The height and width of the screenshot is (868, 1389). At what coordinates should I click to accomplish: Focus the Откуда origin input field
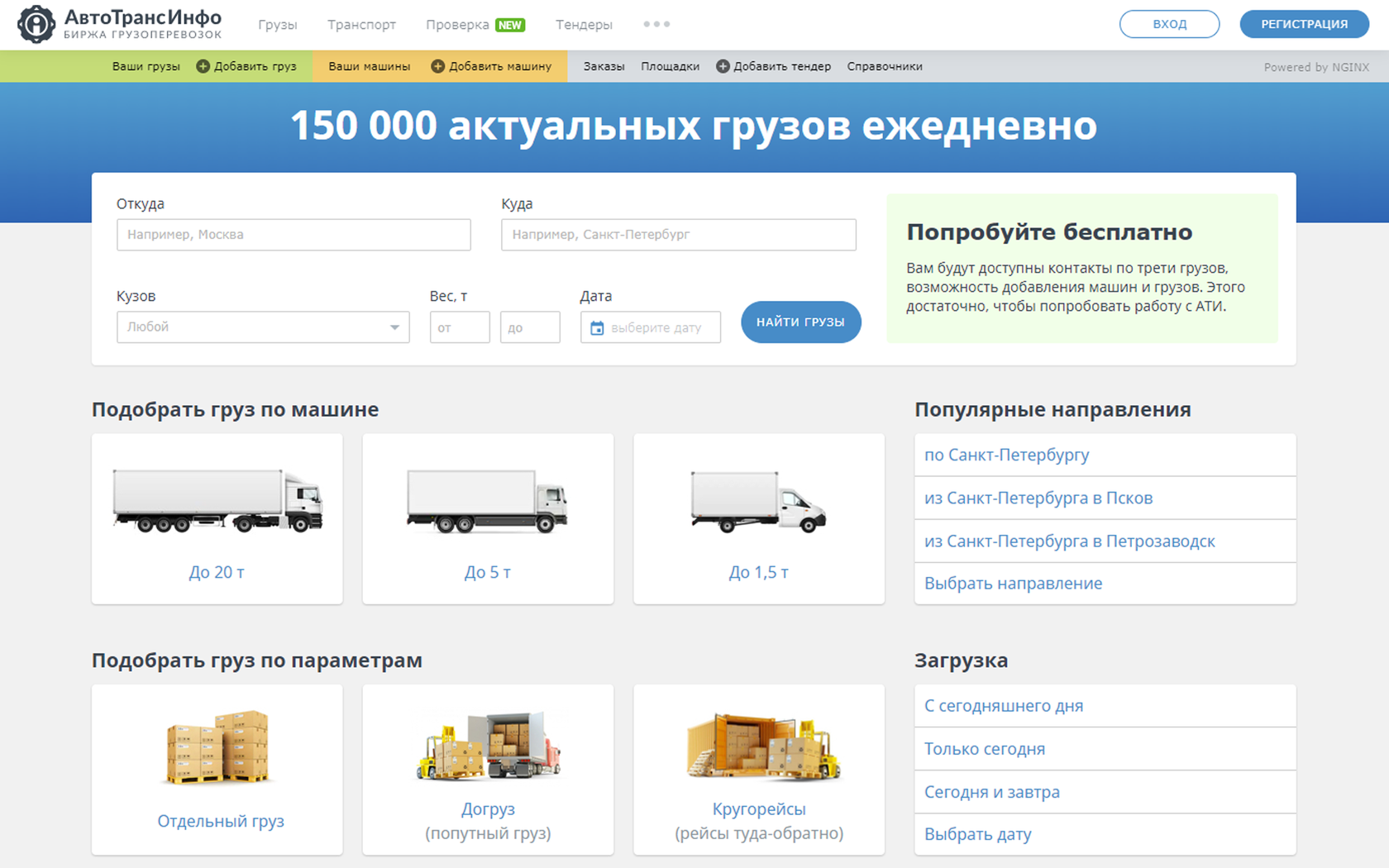[x=294, y=235]
